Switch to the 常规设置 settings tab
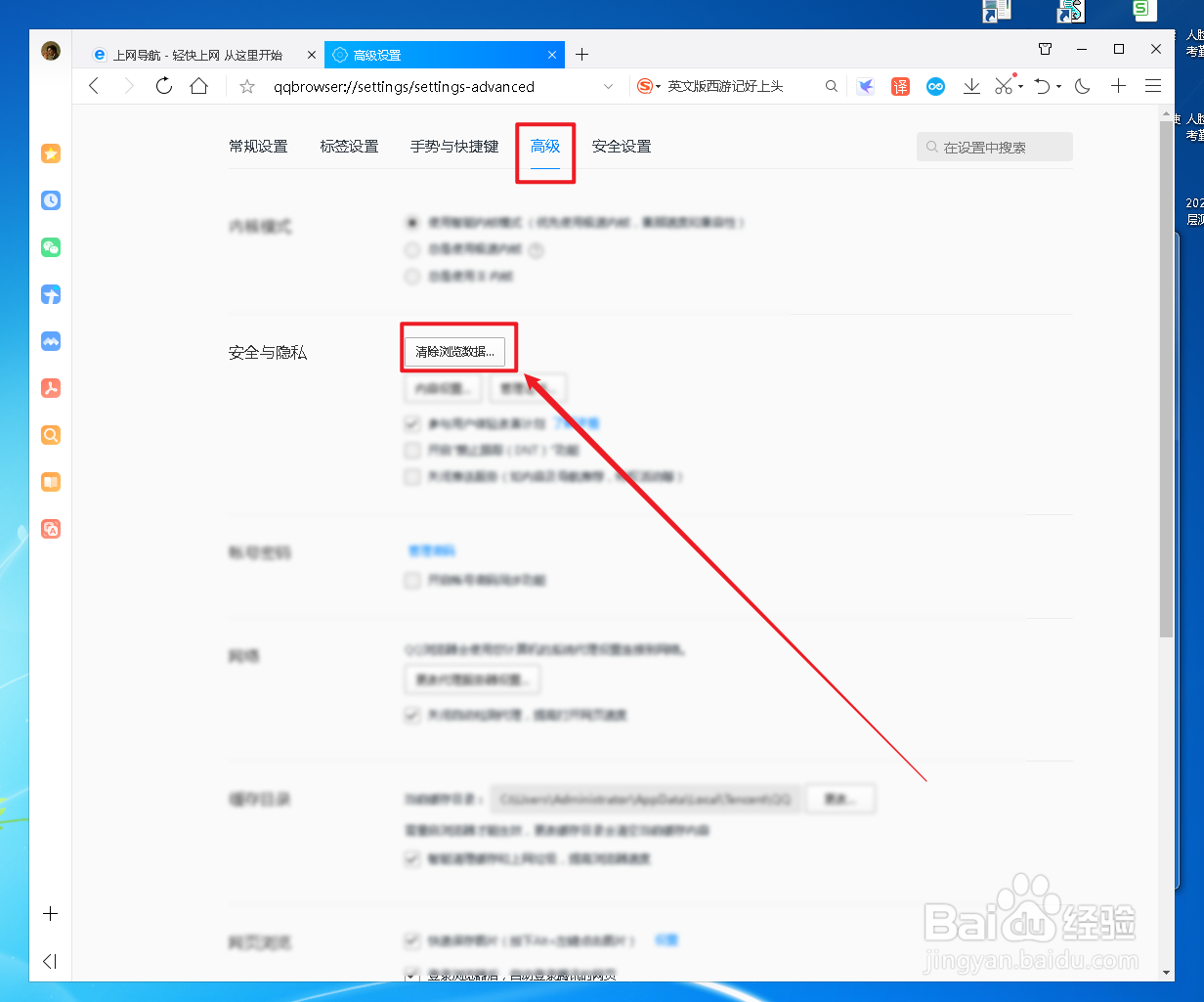Image resolution: width=1204 pixels, height=1002 pixels. click(258, 146)
